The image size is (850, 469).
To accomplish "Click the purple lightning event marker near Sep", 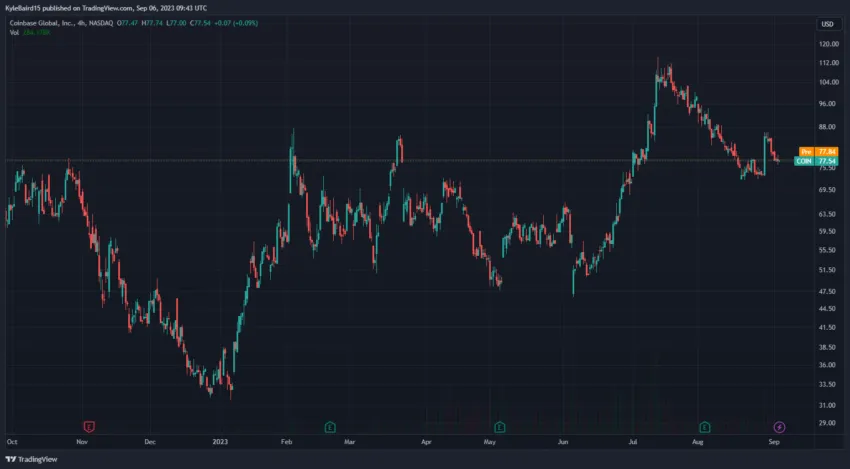I will [779, 427].
